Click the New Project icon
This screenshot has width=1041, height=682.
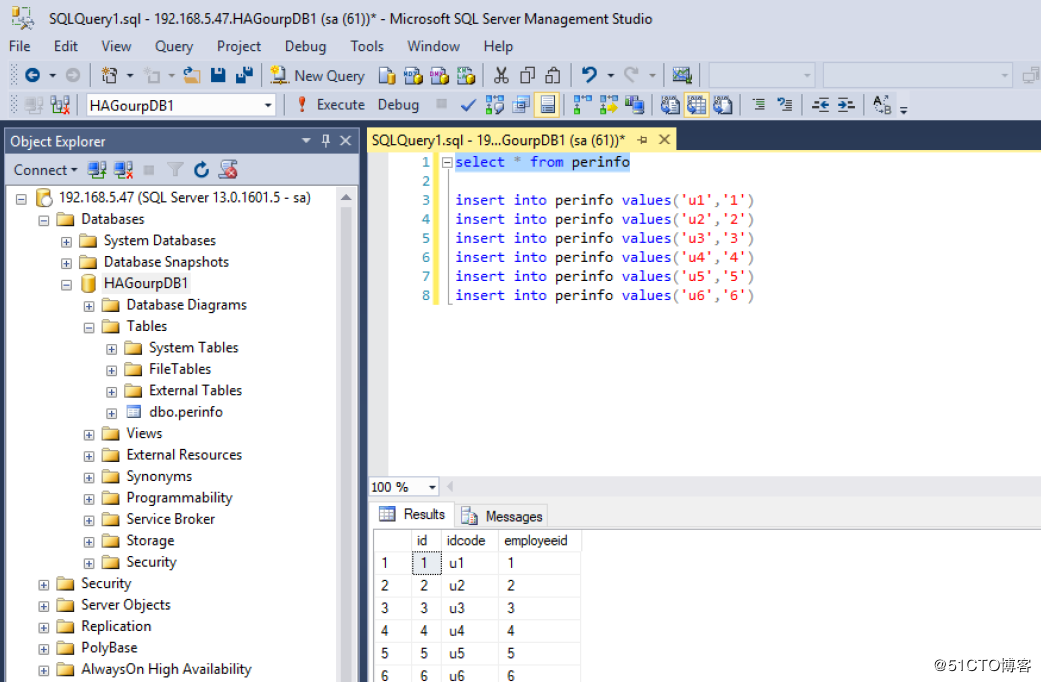coord(109,76)
